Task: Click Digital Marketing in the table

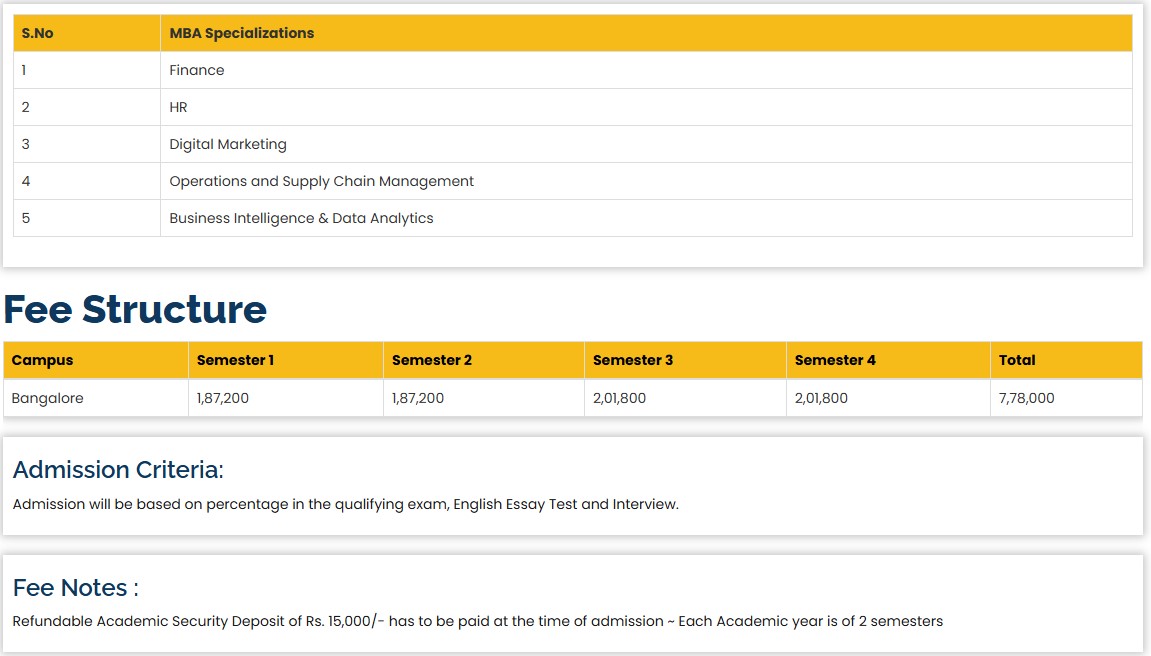Action: click(228, 144)
